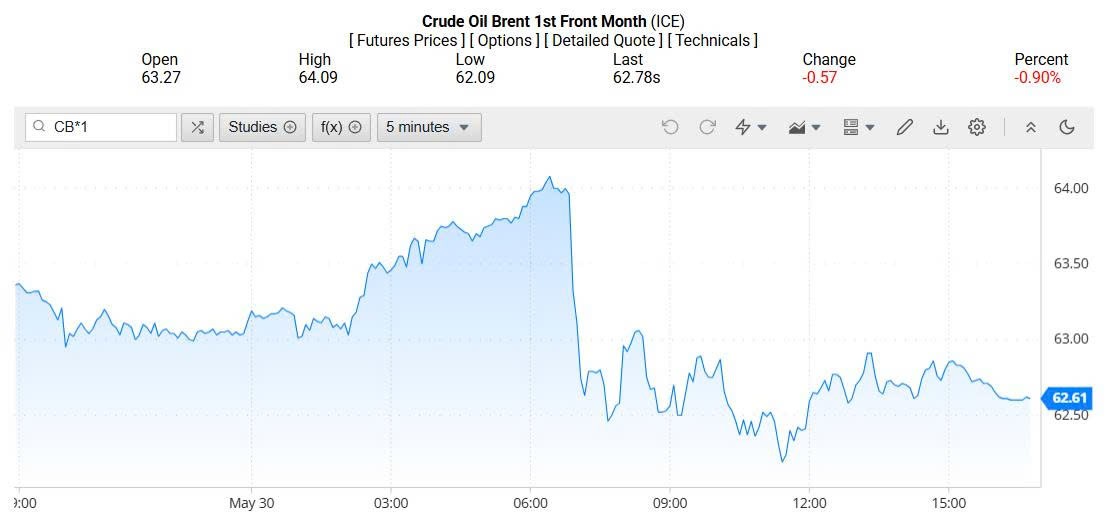Redo the chart action
This screenshot has width=1106, height=515.
click(x=707, y=127)
